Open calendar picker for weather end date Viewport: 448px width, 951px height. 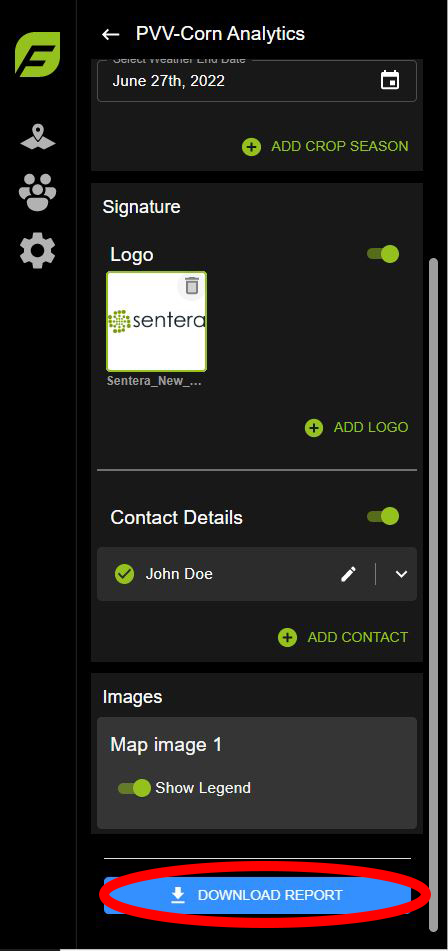point(390,80)
